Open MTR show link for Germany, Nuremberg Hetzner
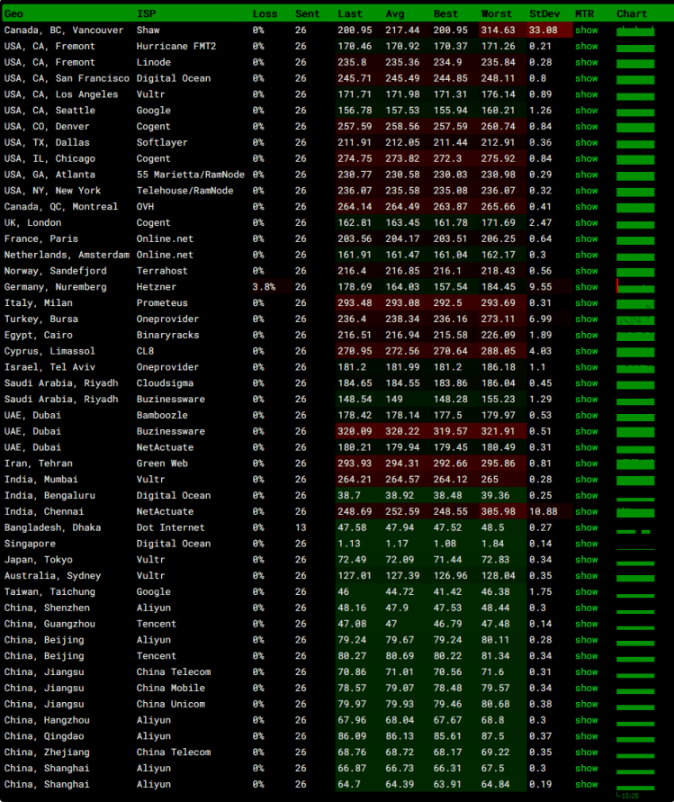The height and width of the screenshot is (802, 674). click(586, 287)
